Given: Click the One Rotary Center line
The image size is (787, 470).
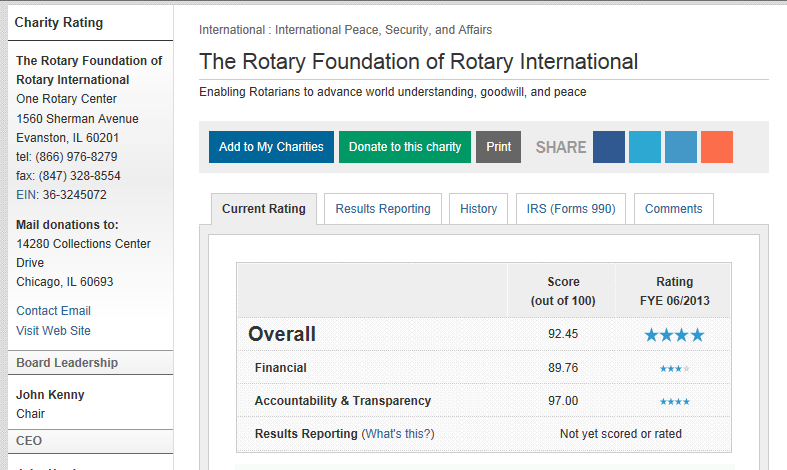Looking at the screenshot, I should pos(66,99).
